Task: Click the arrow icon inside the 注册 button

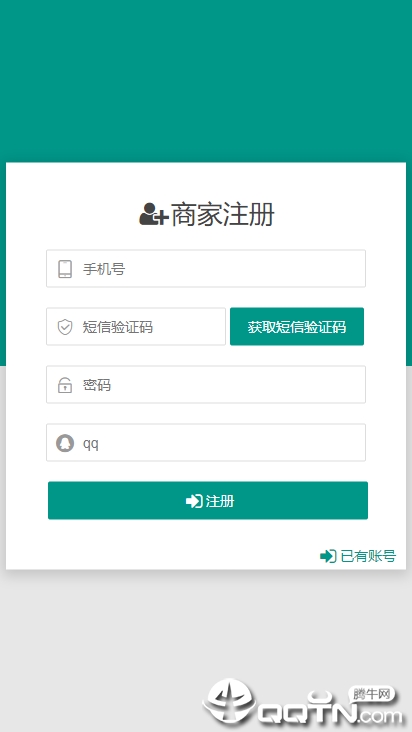Action: [x=194, y=501]
